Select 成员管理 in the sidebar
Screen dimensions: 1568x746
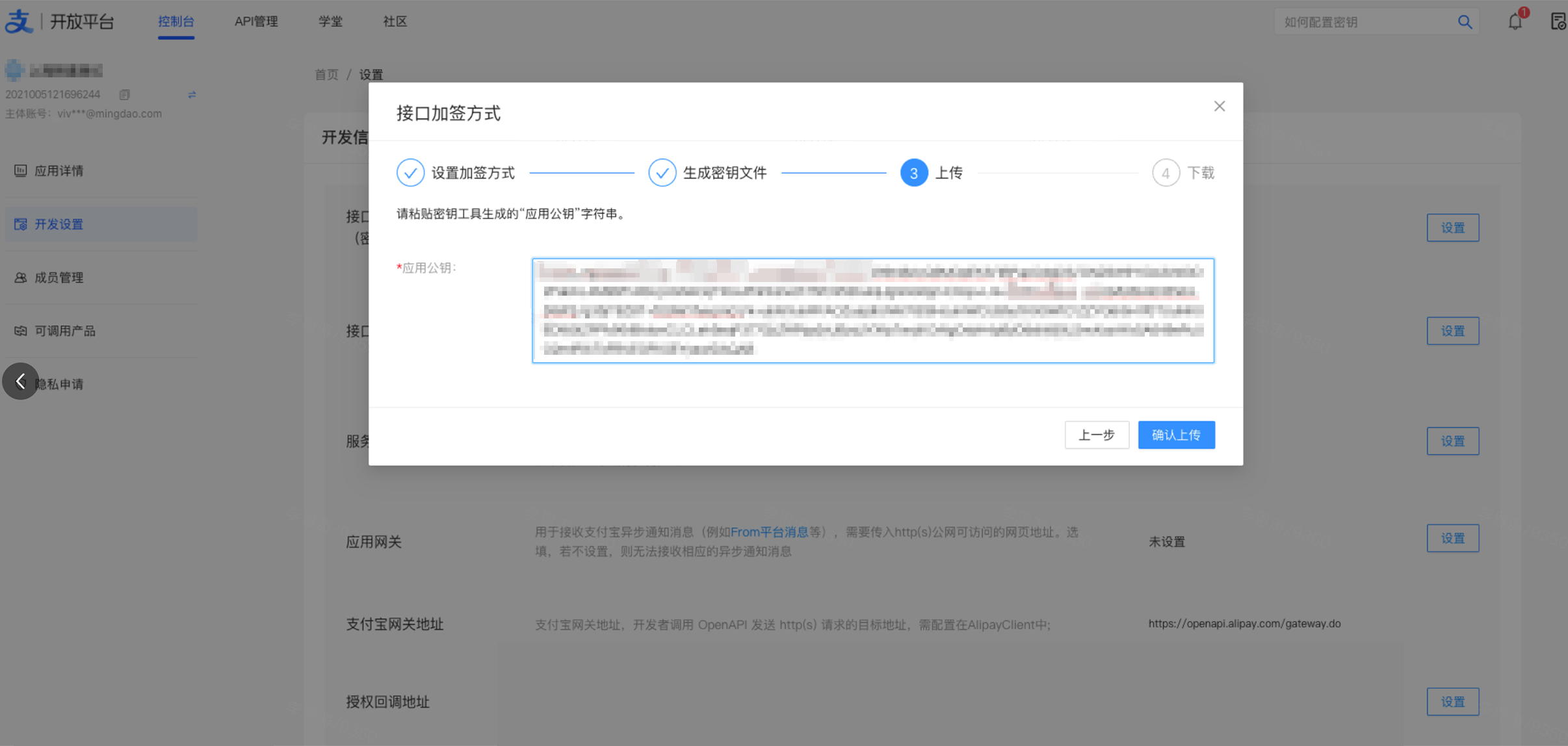59,277
